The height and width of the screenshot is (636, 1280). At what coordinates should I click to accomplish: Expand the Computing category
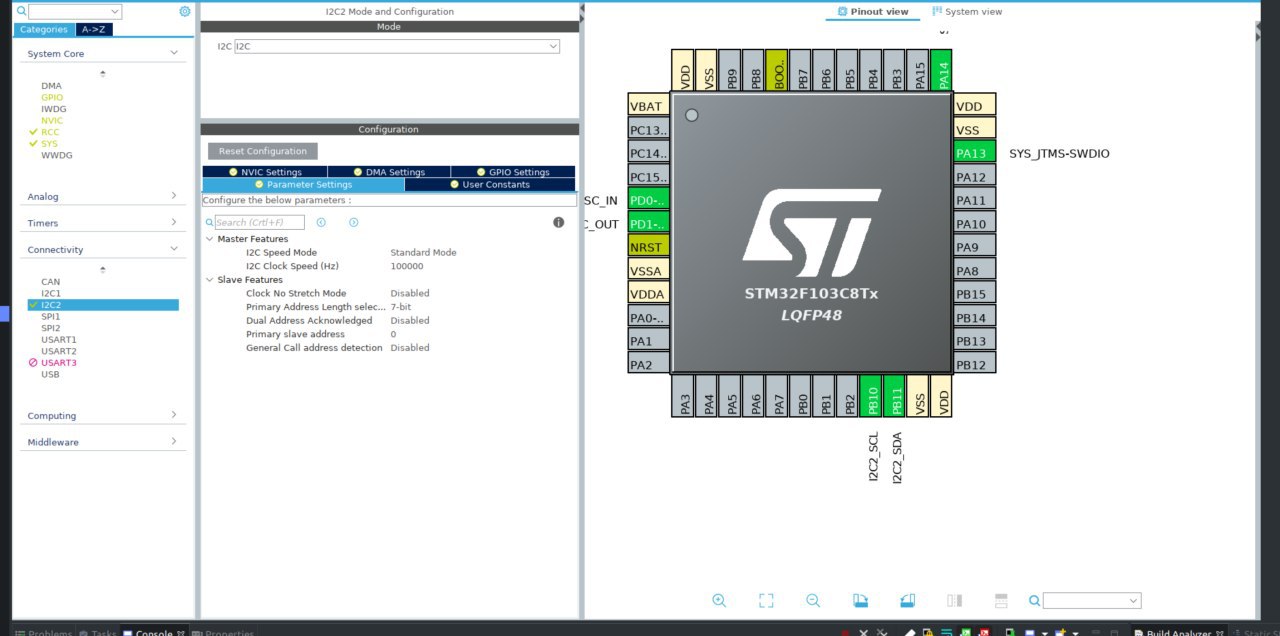(173, 415)
